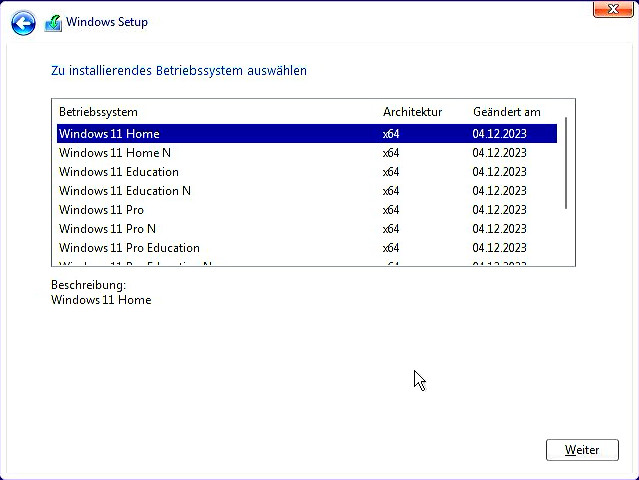
Task: Click the Geändert am column header
Action: [507, 112]
